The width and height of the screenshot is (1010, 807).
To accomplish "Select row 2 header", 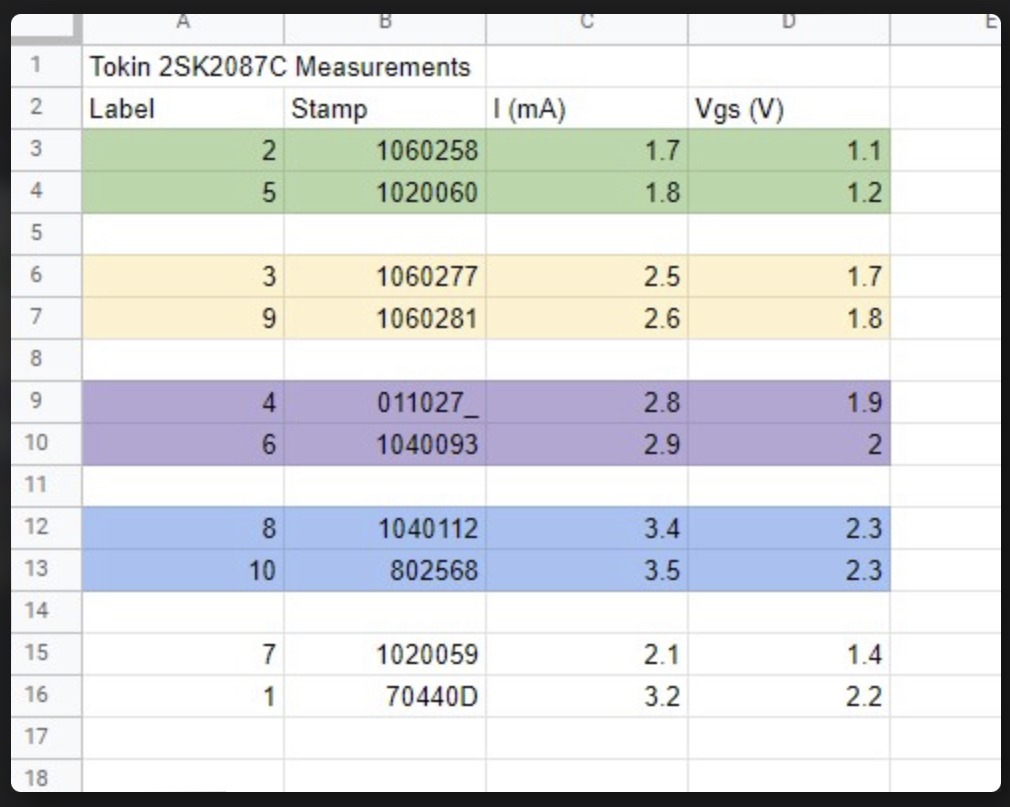I will (46, 108).
